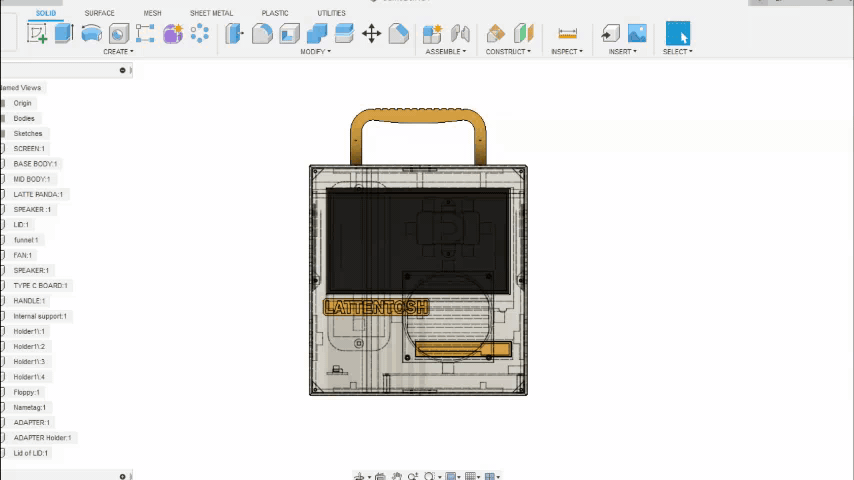Select SCREEN:1 component

[29, 149]
